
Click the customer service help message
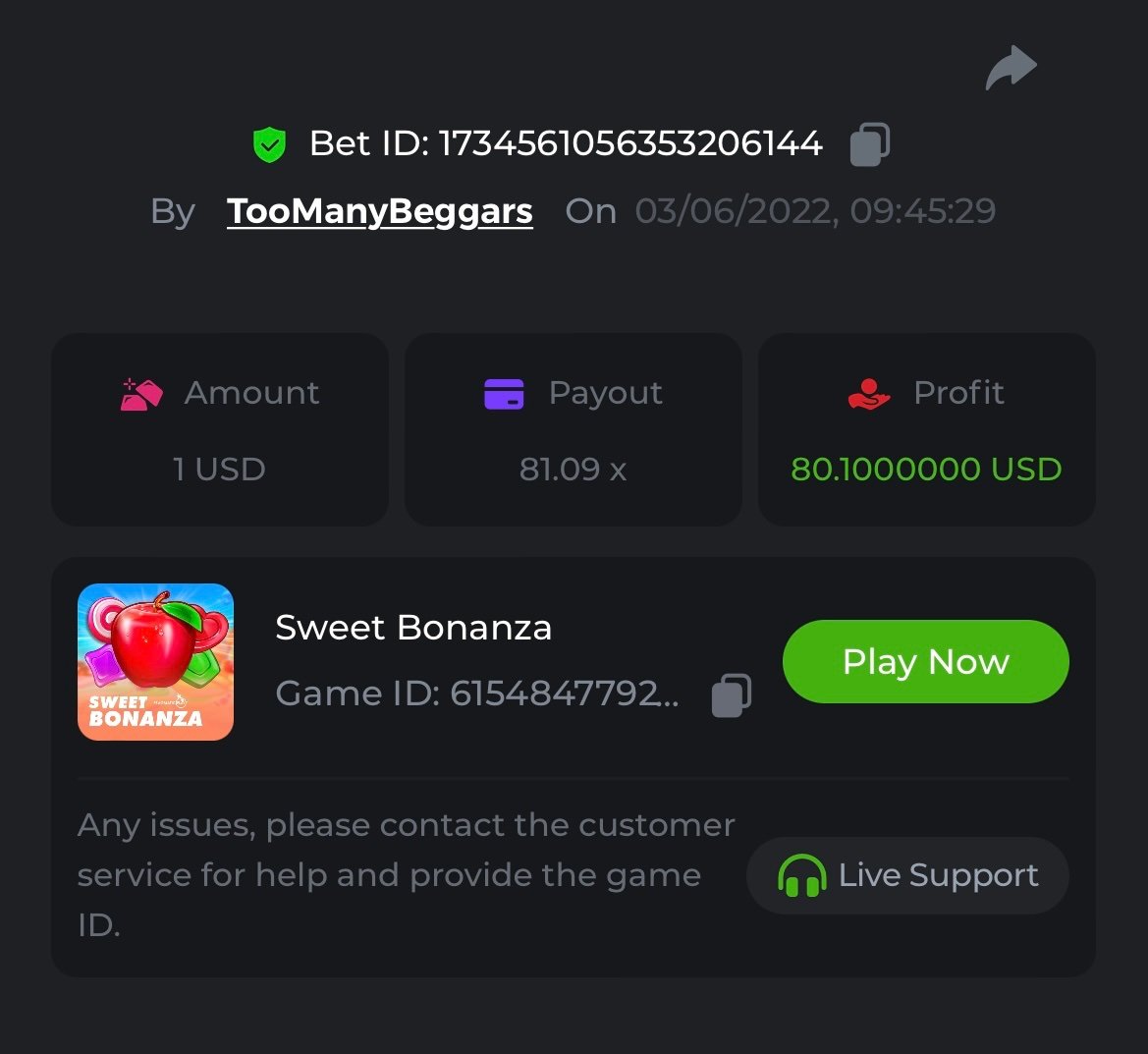click(x=405, y=873)
